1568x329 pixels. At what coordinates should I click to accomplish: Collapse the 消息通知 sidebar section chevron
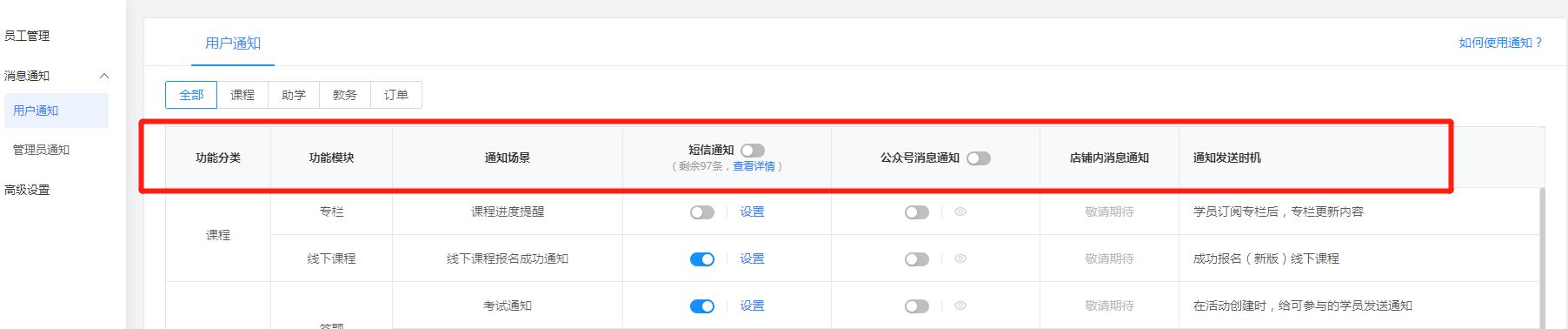click(x=103, y=76)
